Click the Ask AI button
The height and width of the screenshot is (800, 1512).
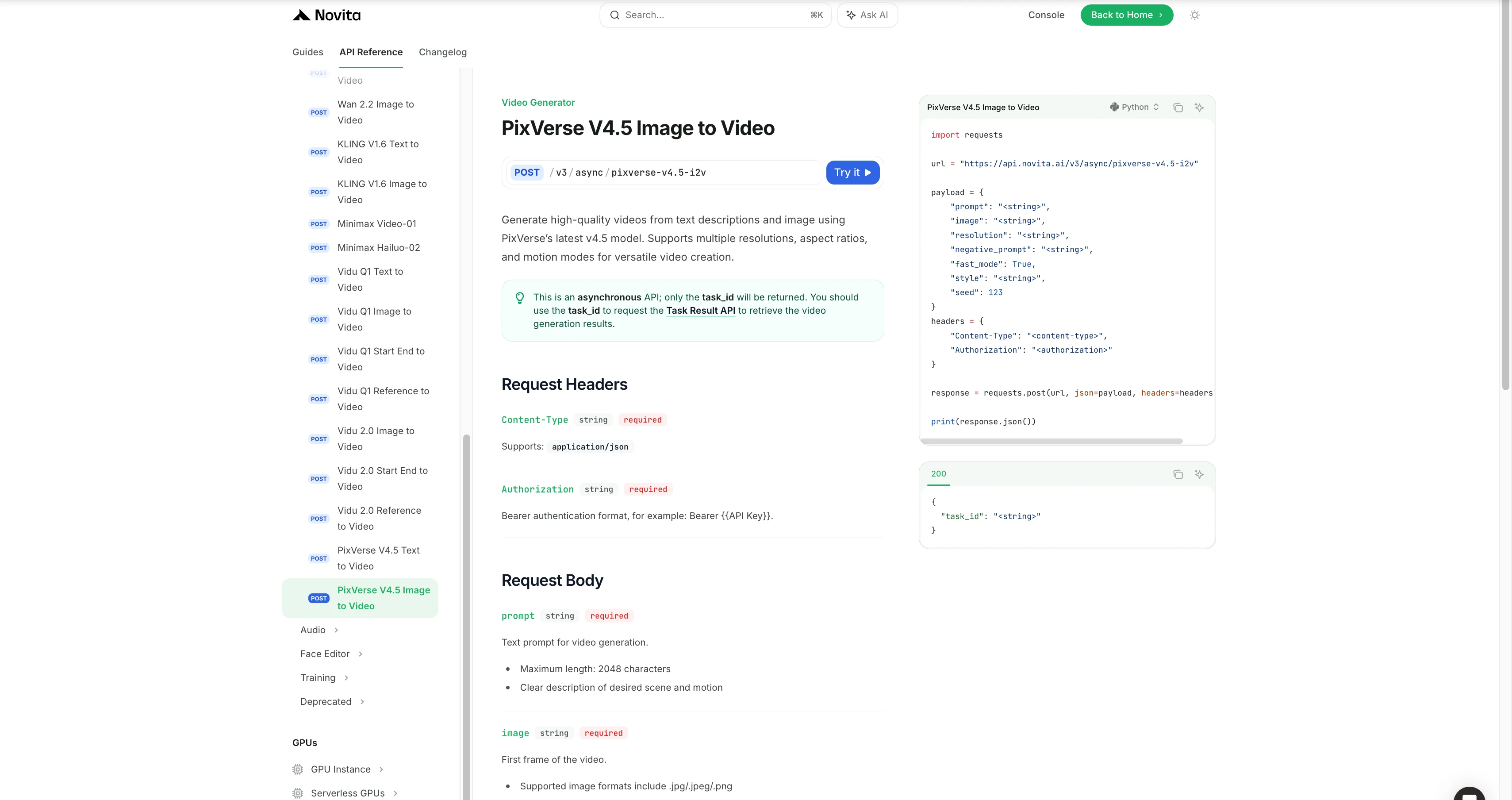click(867, 15)
